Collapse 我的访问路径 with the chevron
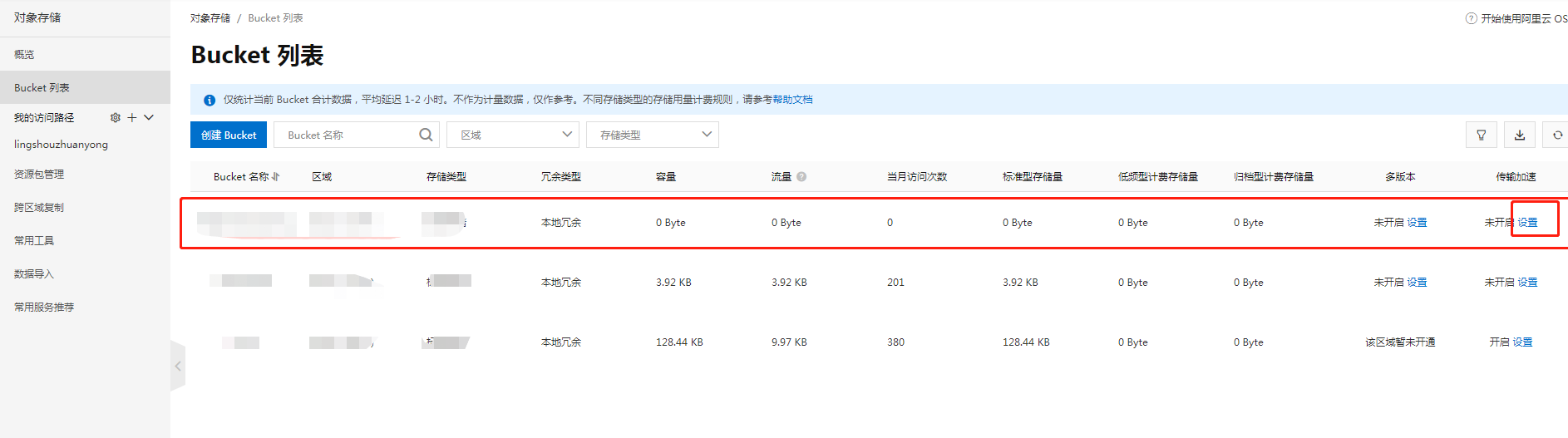Viewport: 1568px width, 438px height. (149, 118)
